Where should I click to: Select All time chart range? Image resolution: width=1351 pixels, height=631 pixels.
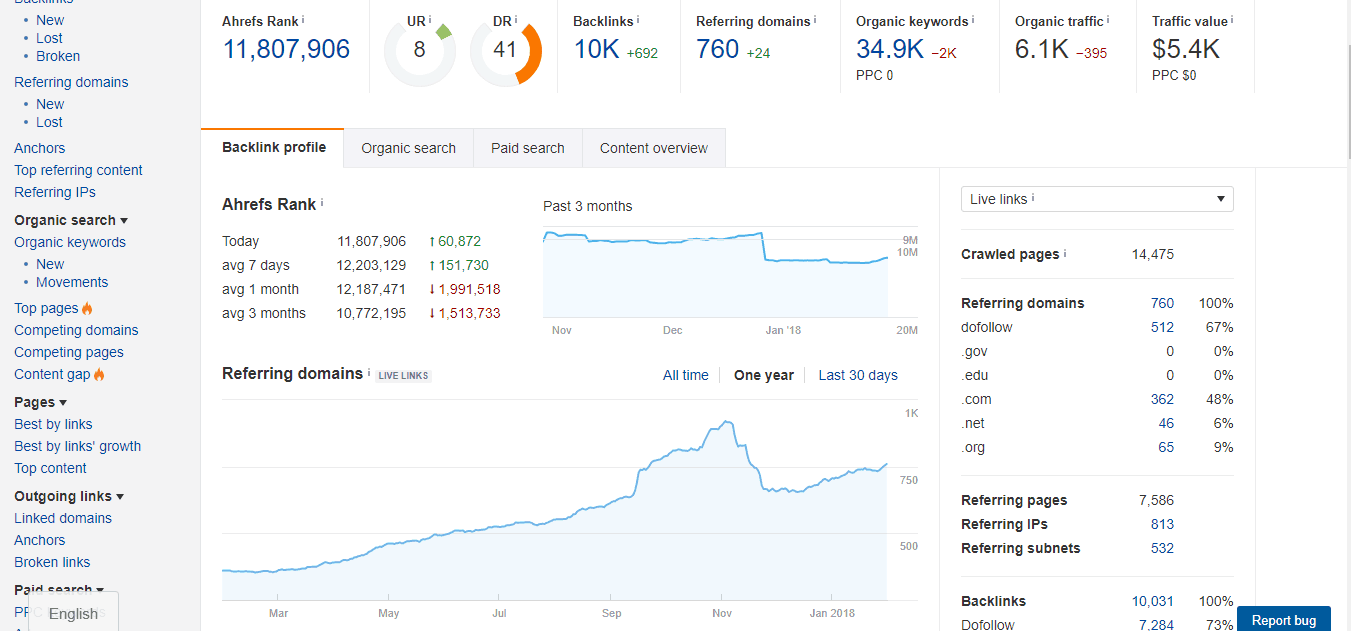(x=685, y=375)
